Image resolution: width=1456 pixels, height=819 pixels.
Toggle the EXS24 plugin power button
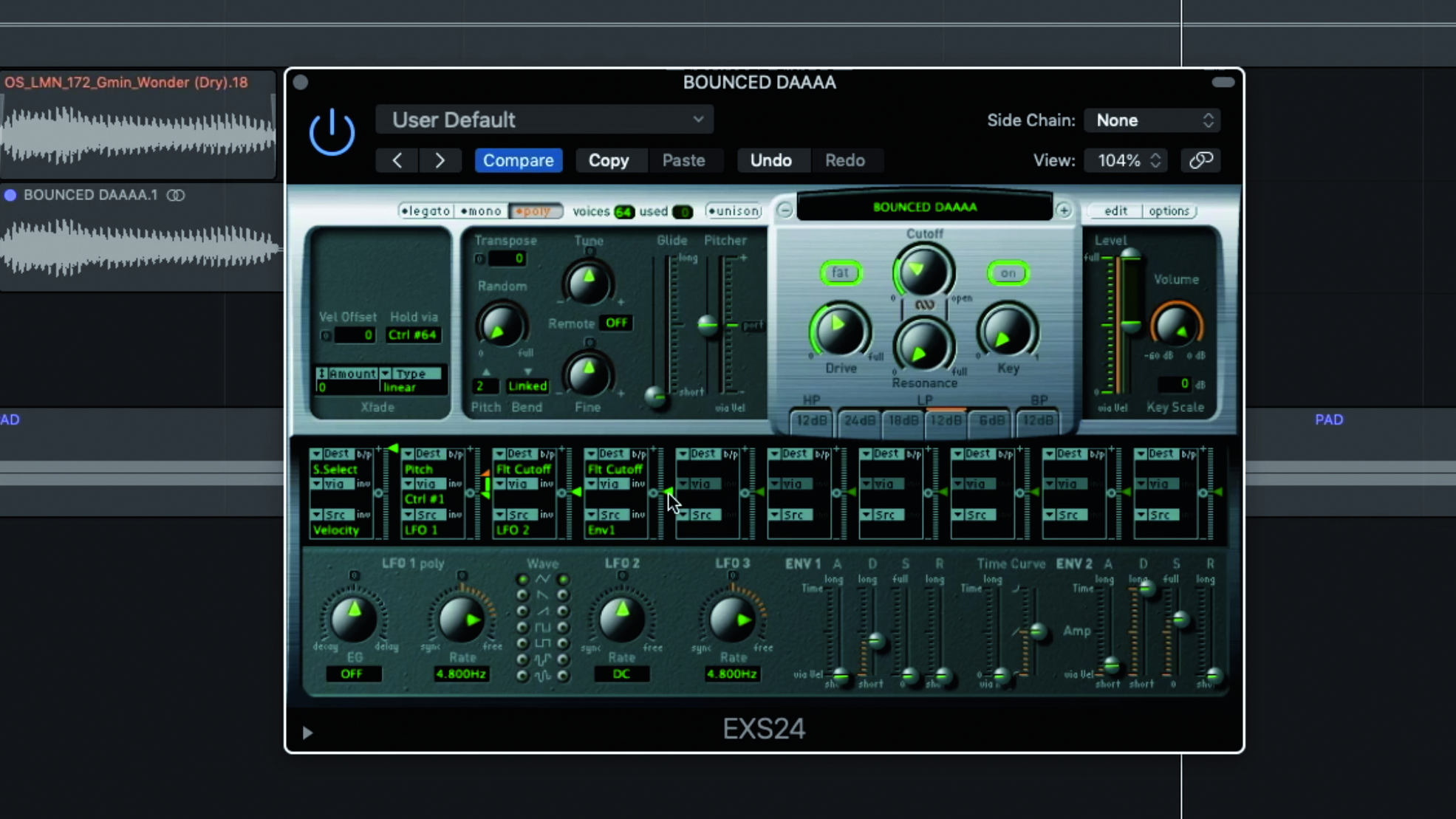click(332, 132)
